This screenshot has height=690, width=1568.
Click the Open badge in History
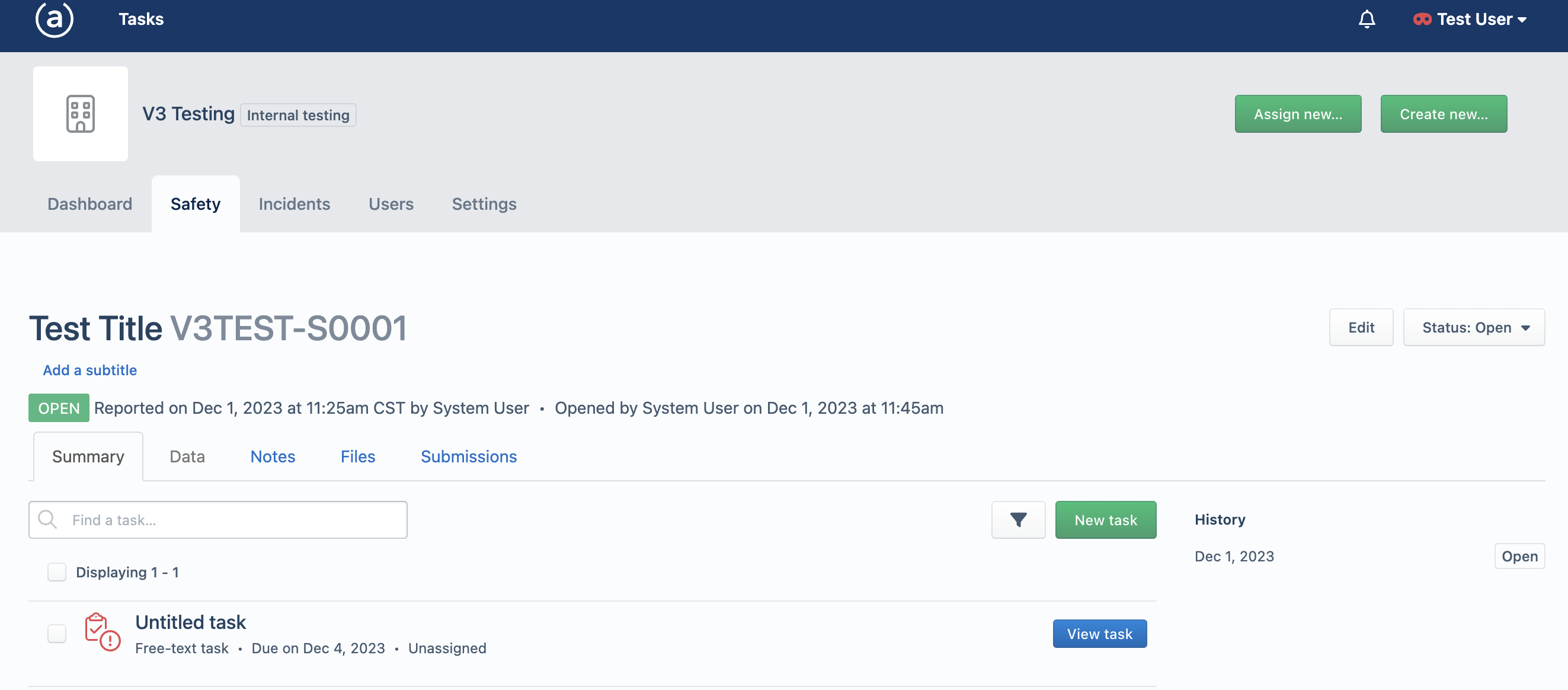(x=1519, y=556)
